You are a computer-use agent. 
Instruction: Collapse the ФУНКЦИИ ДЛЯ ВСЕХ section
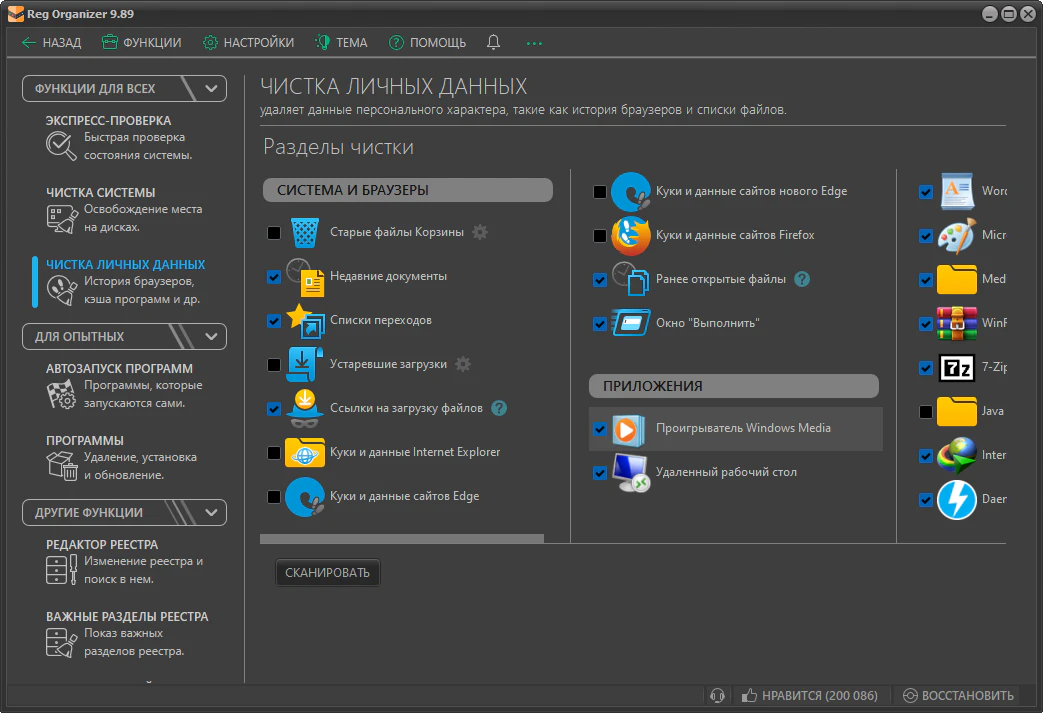[211, 89]
